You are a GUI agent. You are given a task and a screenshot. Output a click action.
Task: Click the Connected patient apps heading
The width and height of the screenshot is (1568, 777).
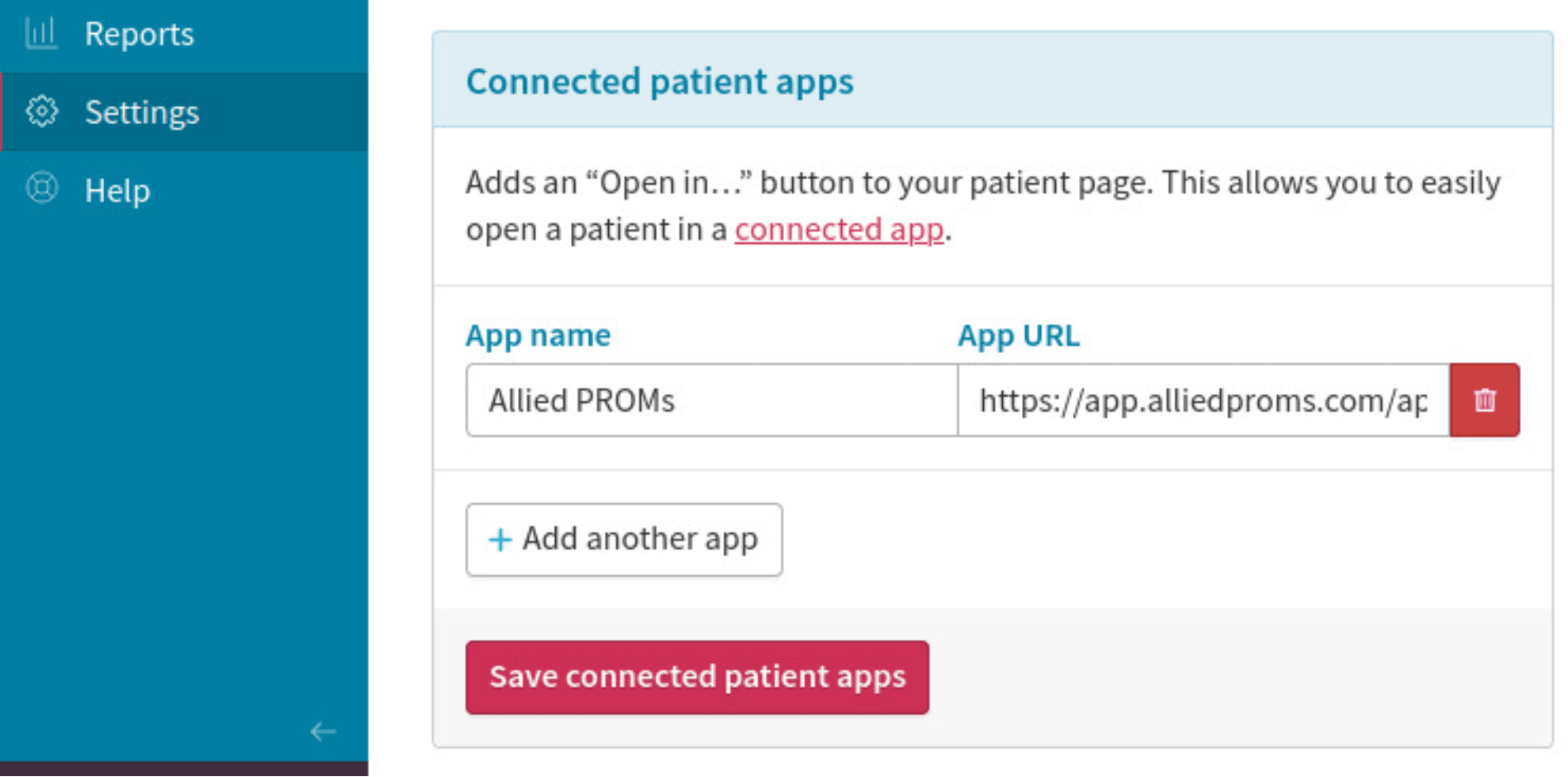point(659,82)
